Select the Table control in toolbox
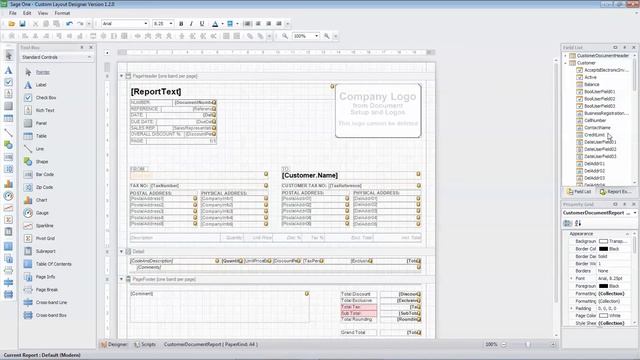Image resolution: width=640 pixels, height=360 pixels. pyautogui.click(x=41, y=136)
